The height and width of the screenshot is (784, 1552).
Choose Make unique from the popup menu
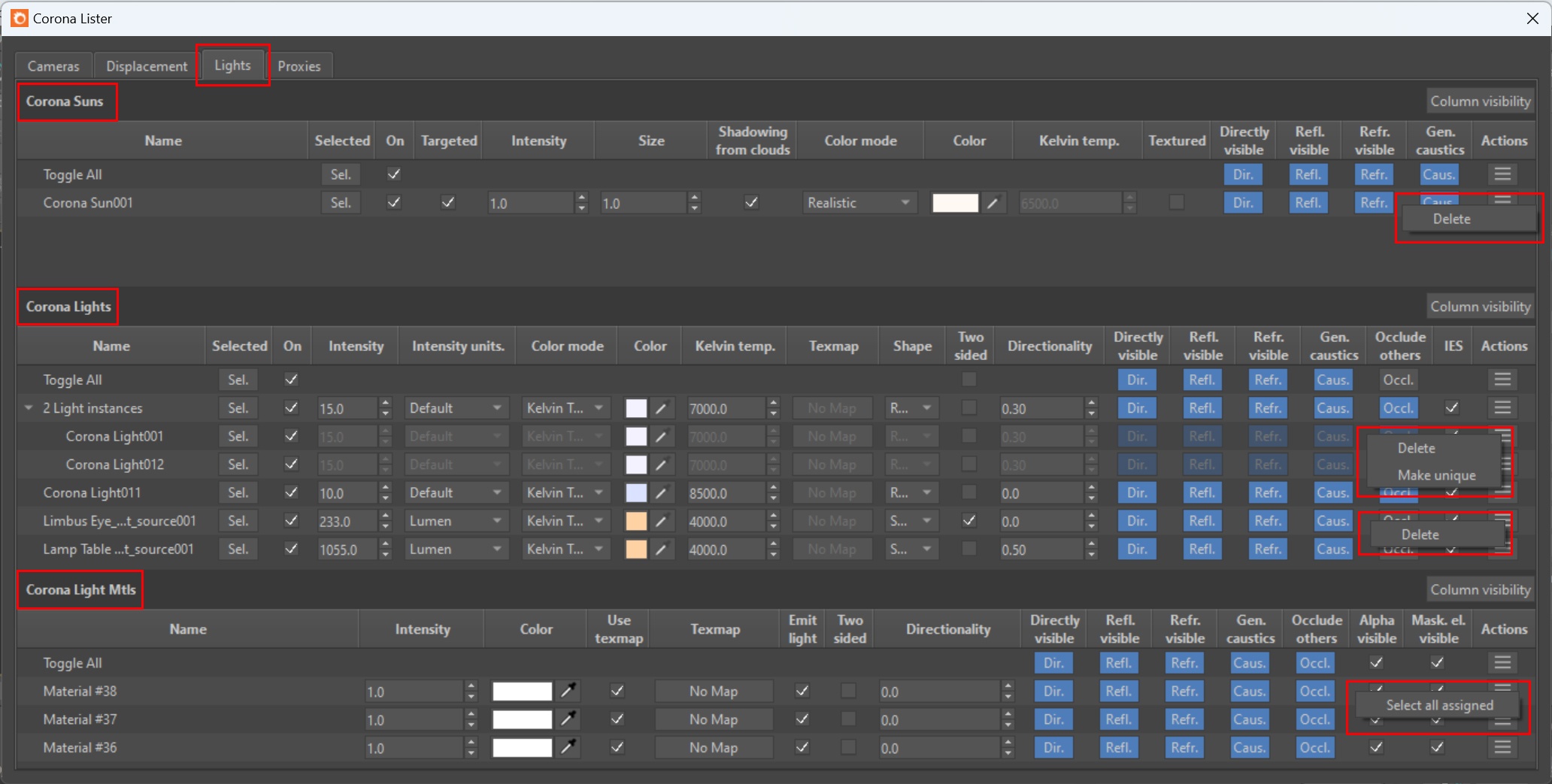1436,475
